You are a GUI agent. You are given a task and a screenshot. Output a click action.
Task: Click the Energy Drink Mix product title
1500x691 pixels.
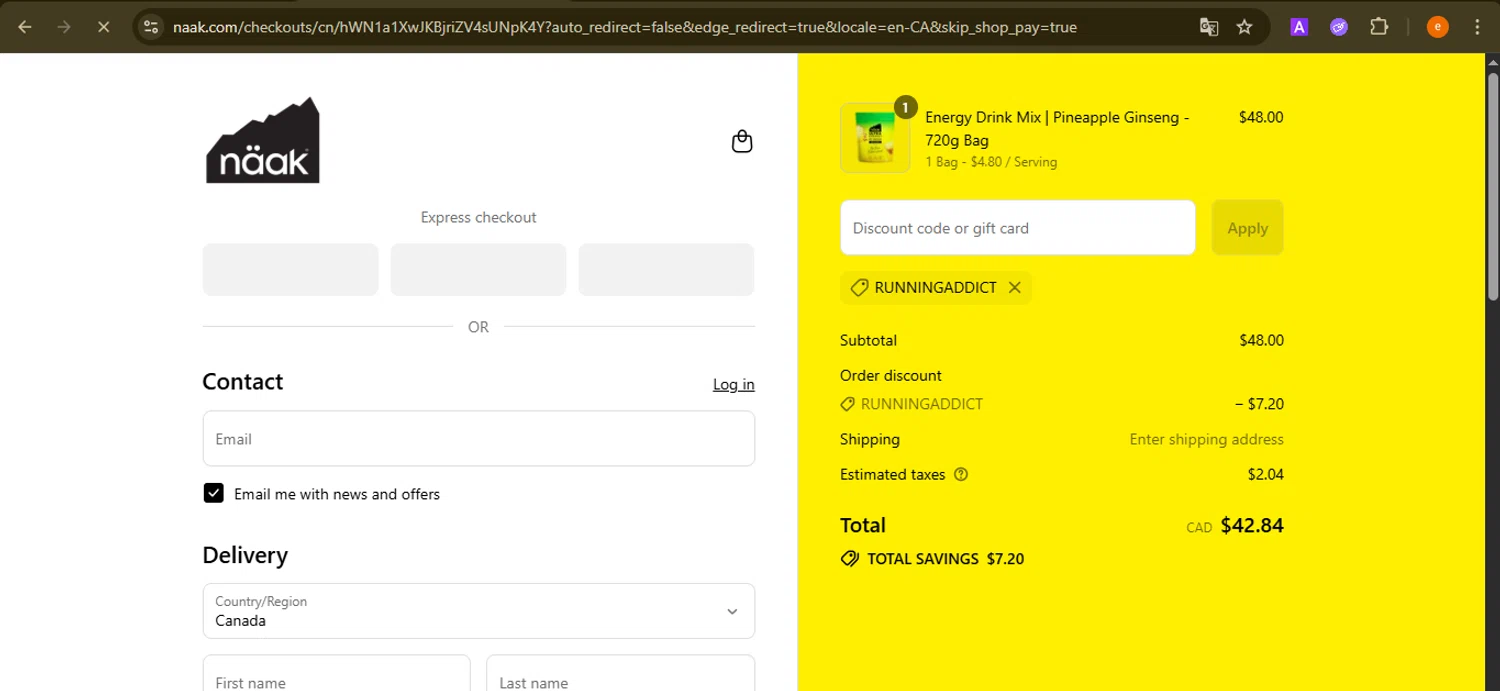(x=1057, y=128)
